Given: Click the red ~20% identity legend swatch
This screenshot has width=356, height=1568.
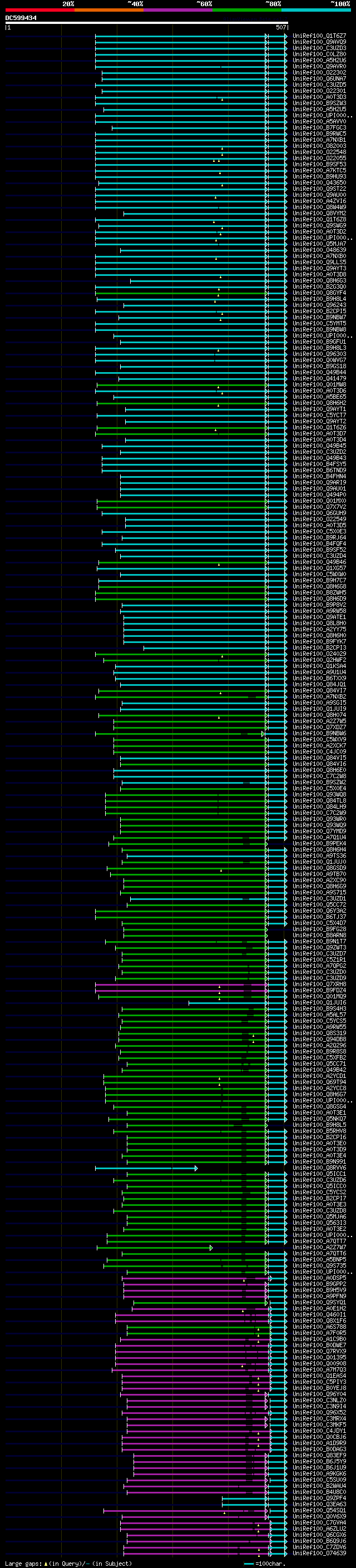Looking at the screenshot, I should (39, 10).
